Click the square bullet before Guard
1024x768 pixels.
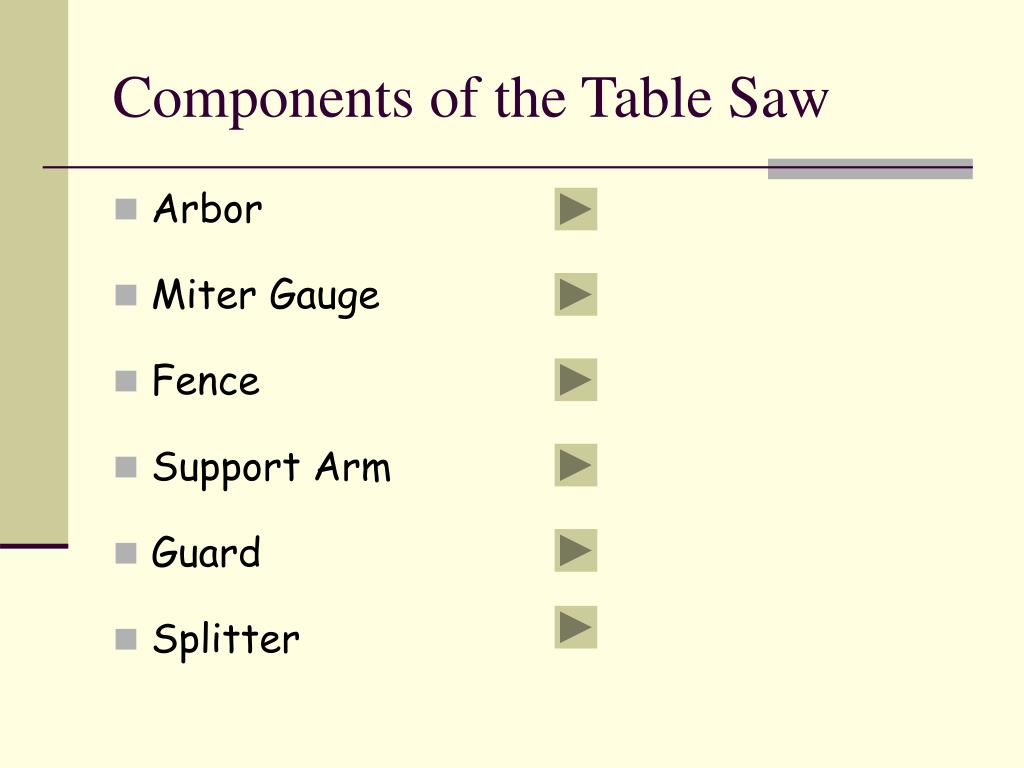point(125,553)
